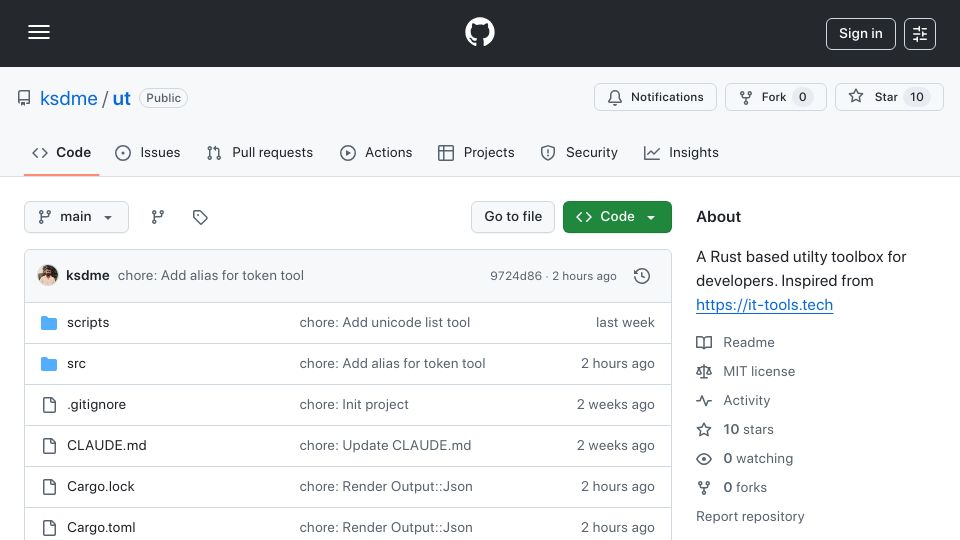
Task: View commit history clock icon
Action: (642, 276)
